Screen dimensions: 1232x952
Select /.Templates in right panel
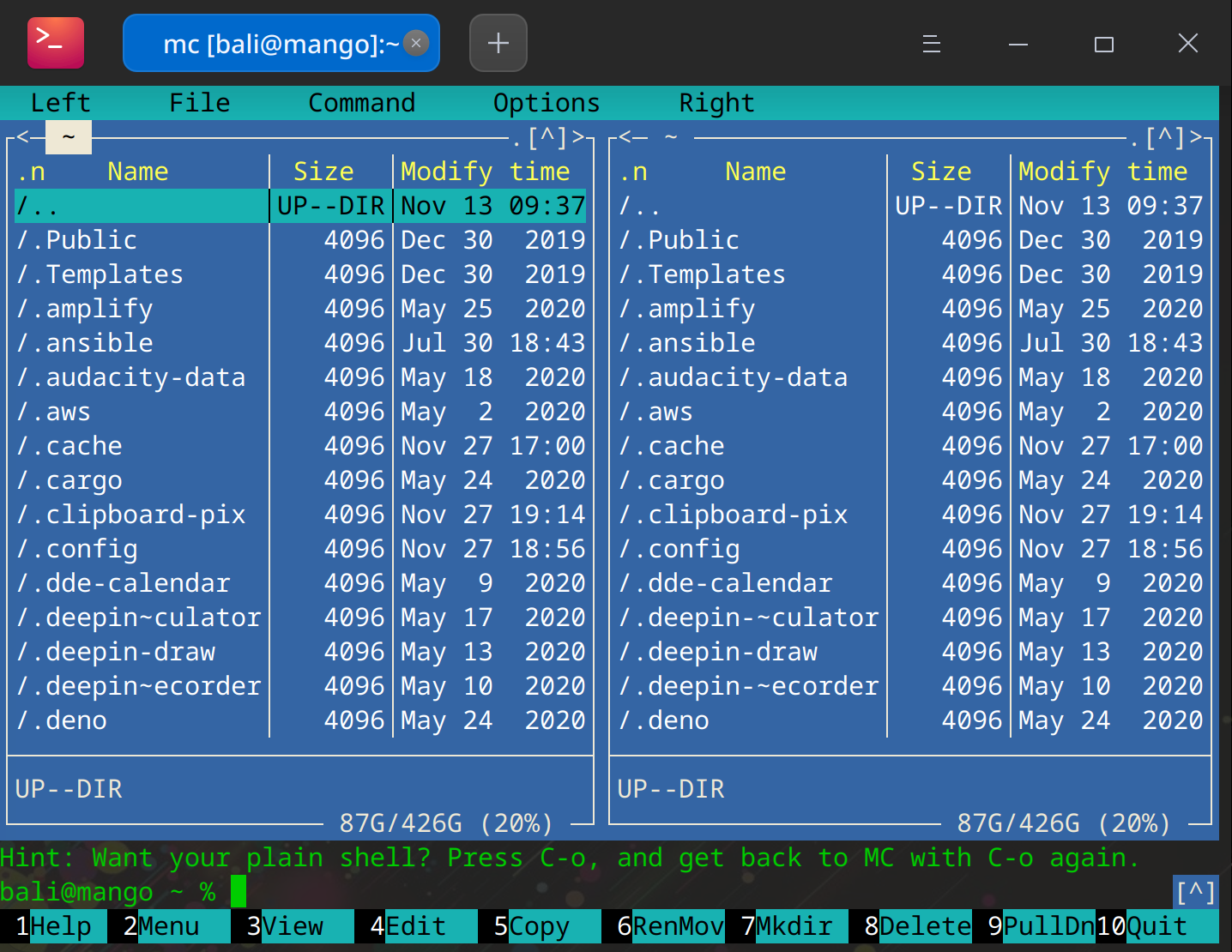(910, 274)
